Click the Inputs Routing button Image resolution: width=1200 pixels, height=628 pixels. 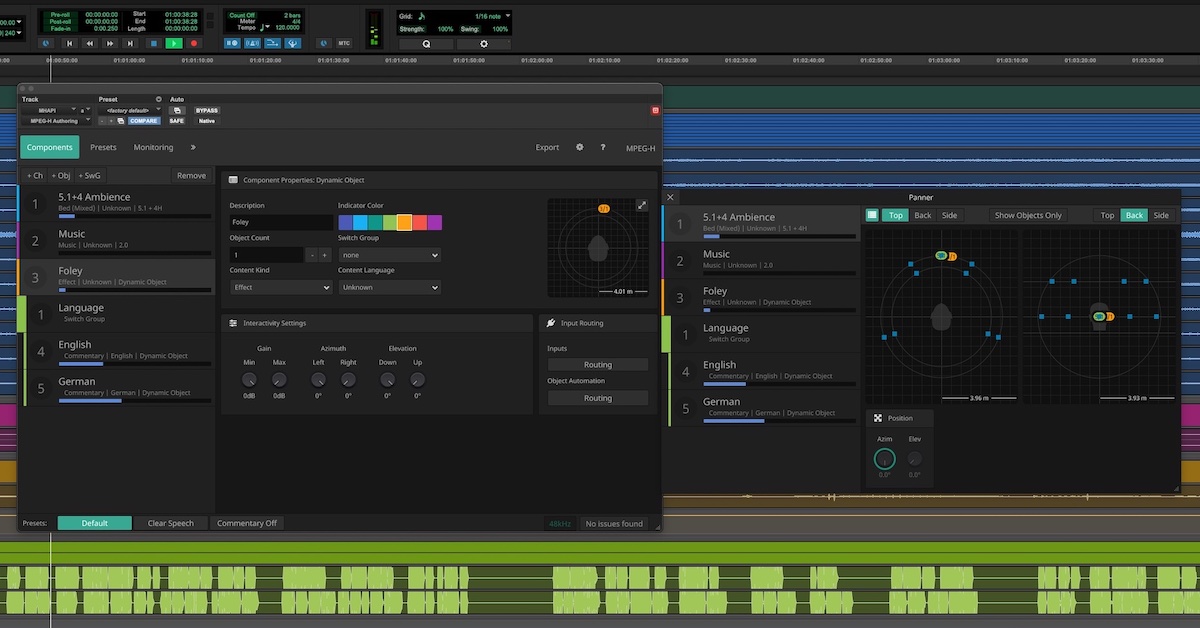click(x=597, y=365)
